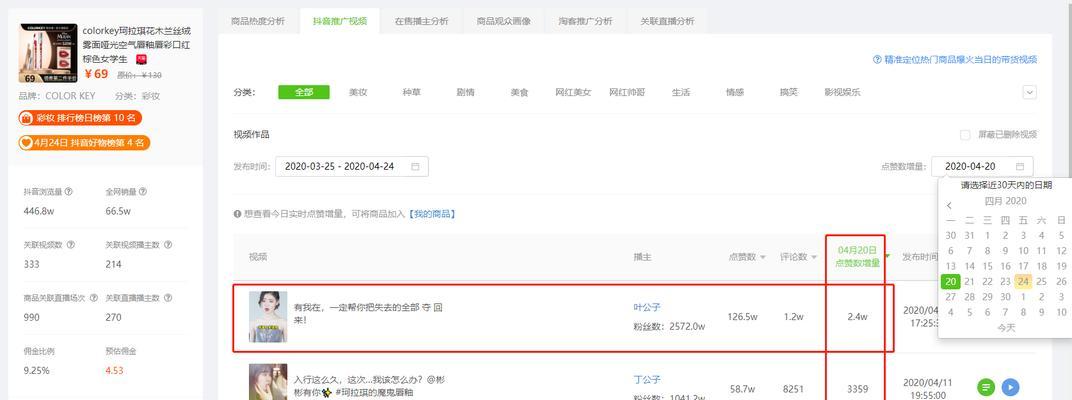
Task: Click shopping bag icon on 彩妆排行榜 badge
Action: coord(27,118)
